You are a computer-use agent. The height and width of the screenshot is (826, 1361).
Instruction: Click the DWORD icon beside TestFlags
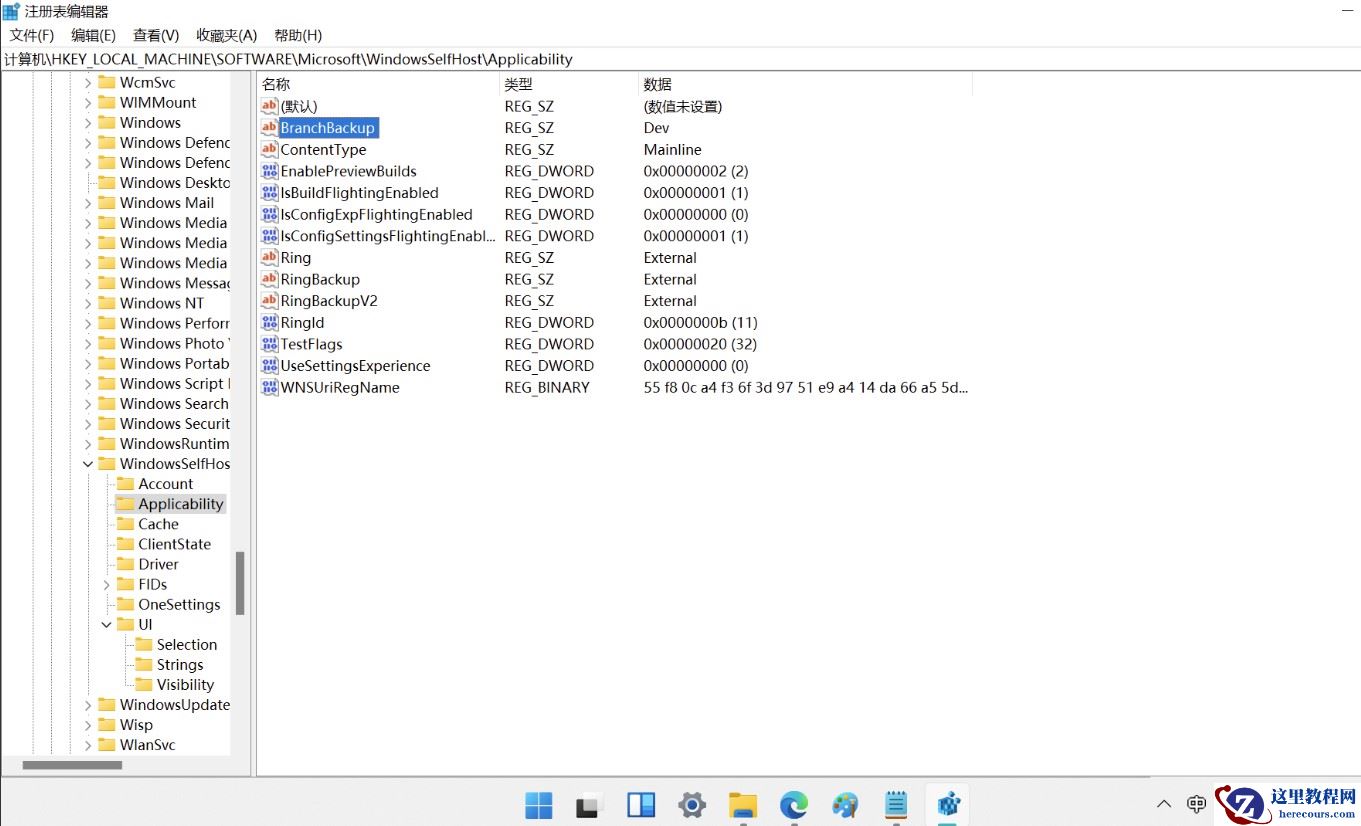269,344
